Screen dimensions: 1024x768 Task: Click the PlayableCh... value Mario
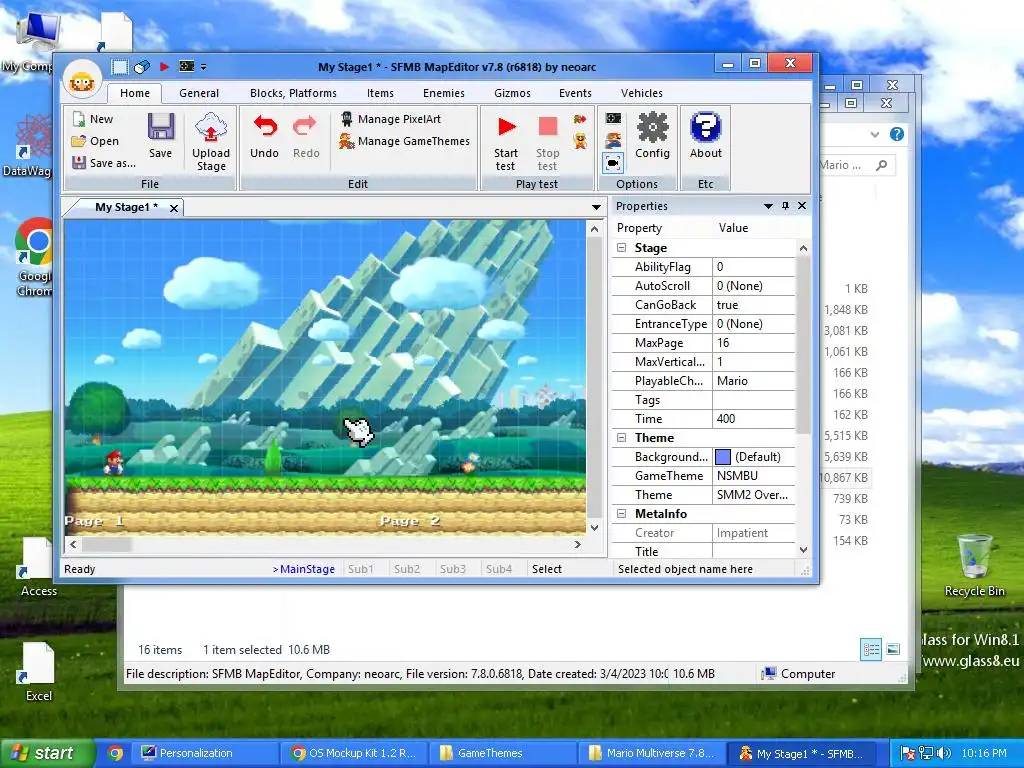click(754, 381)
